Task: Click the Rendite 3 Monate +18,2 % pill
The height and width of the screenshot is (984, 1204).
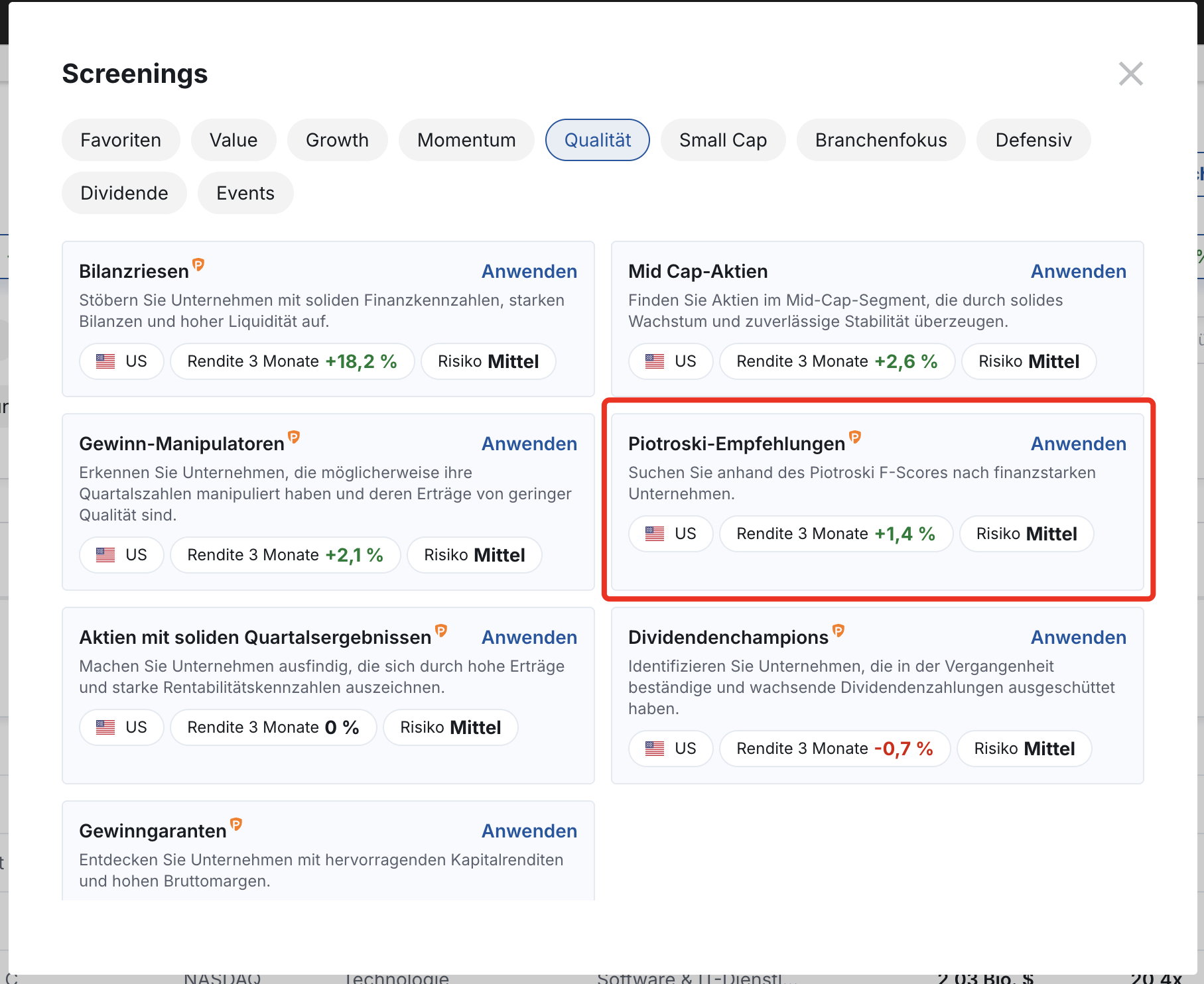Action: 292,361
